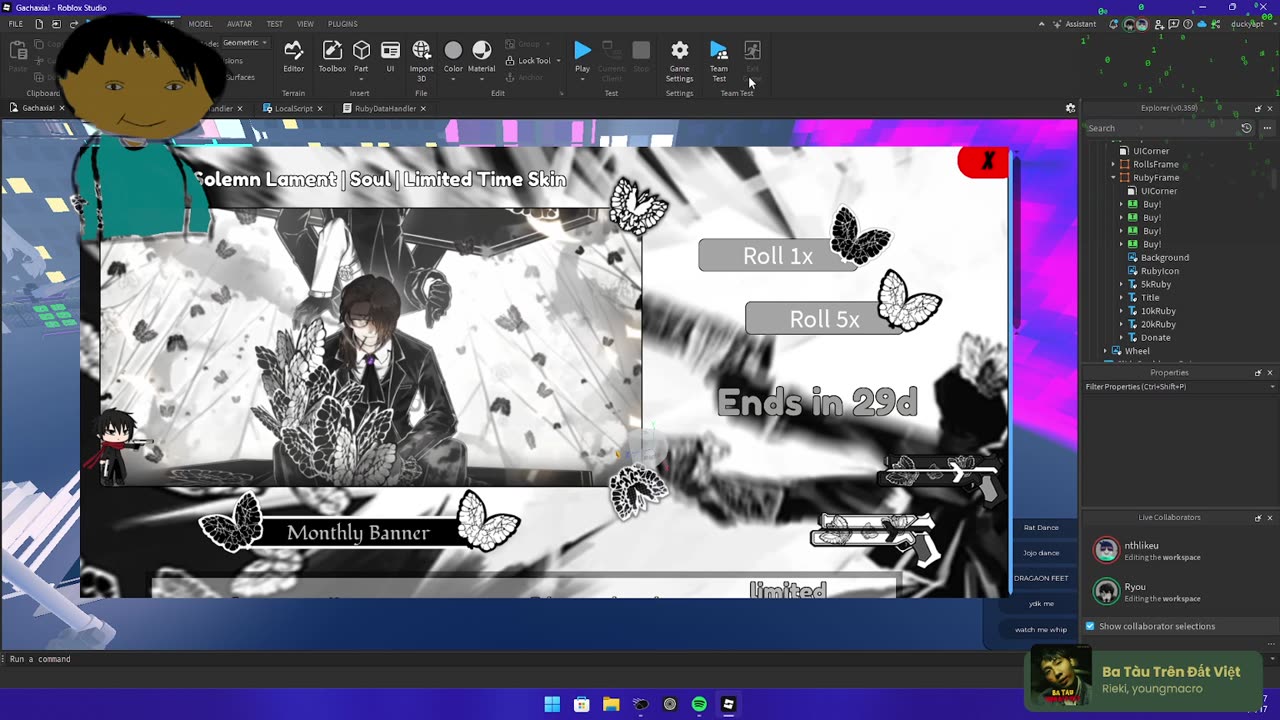Screen dimensions: 1280x720
Task: Open the Geometric mode dropdown
Action: pyautogui.click(x=245, y=43)
